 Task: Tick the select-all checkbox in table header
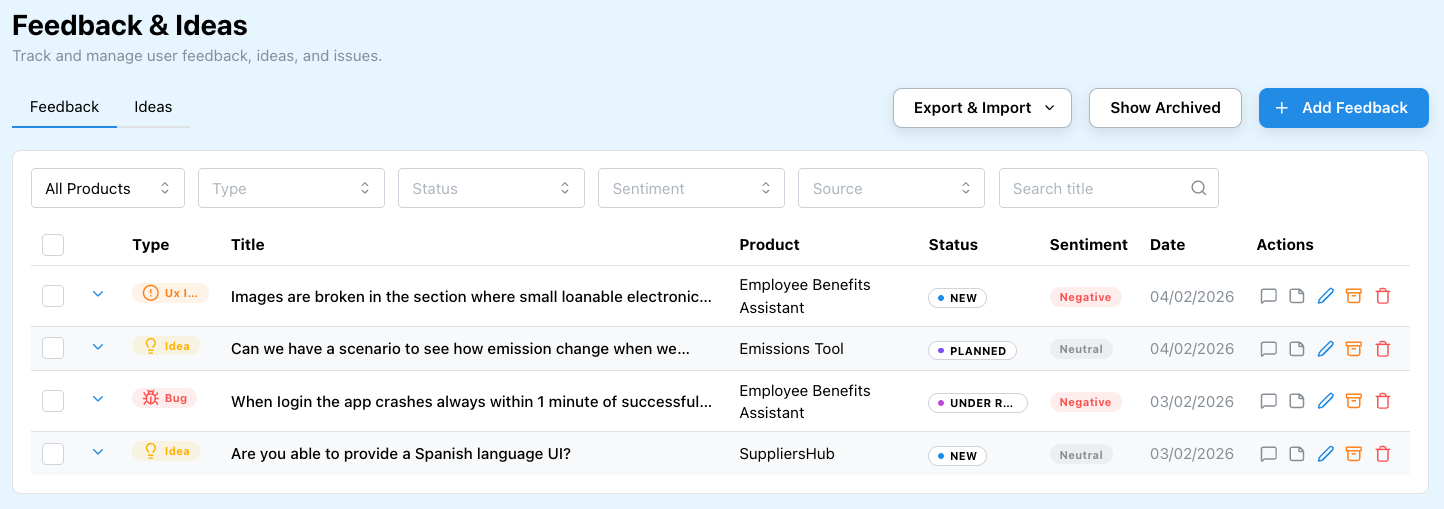53,245
